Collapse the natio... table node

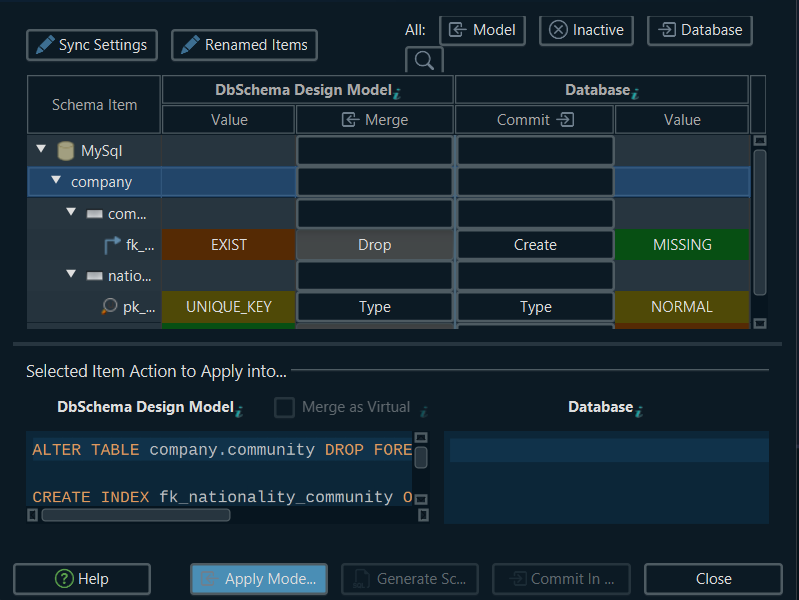[71, 274]
